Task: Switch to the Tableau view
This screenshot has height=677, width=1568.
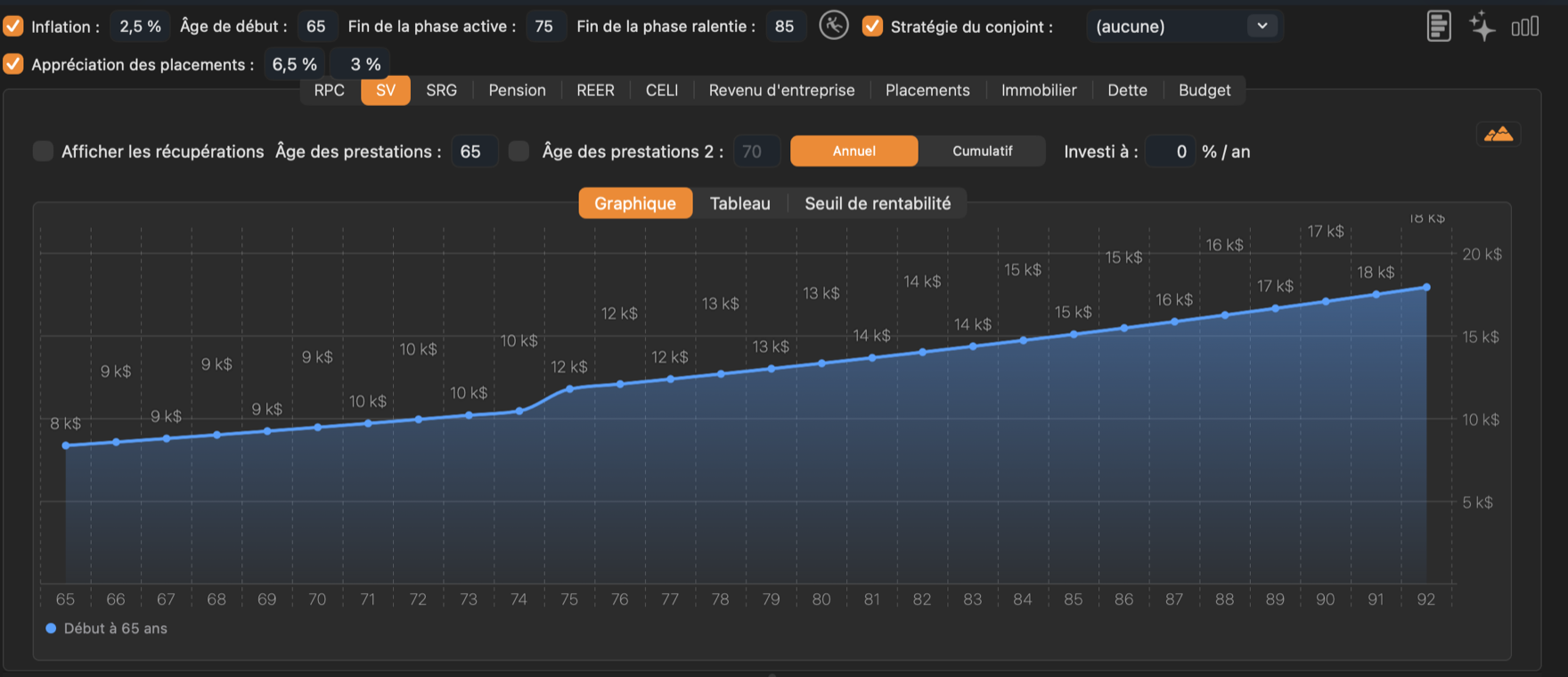Action: point(739,203)
